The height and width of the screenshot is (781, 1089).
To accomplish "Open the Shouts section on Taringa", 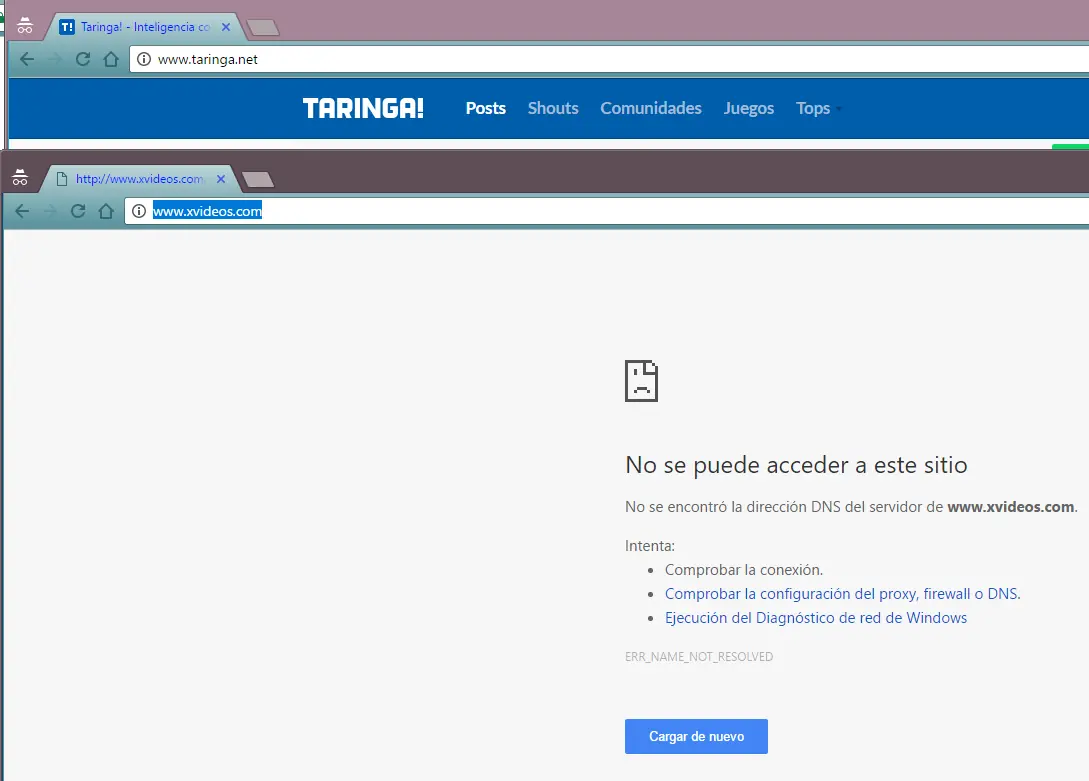I will [x=553, y=108].
